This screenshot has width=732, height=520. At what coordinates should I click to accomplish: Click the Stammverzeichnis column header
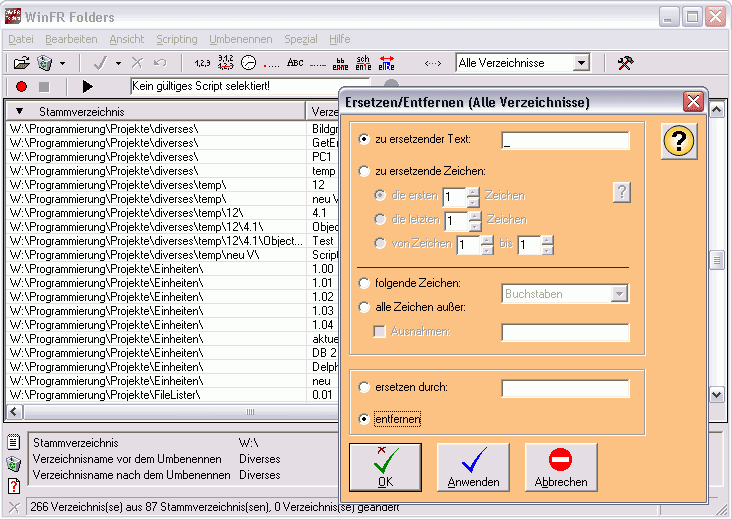(156, 112)
